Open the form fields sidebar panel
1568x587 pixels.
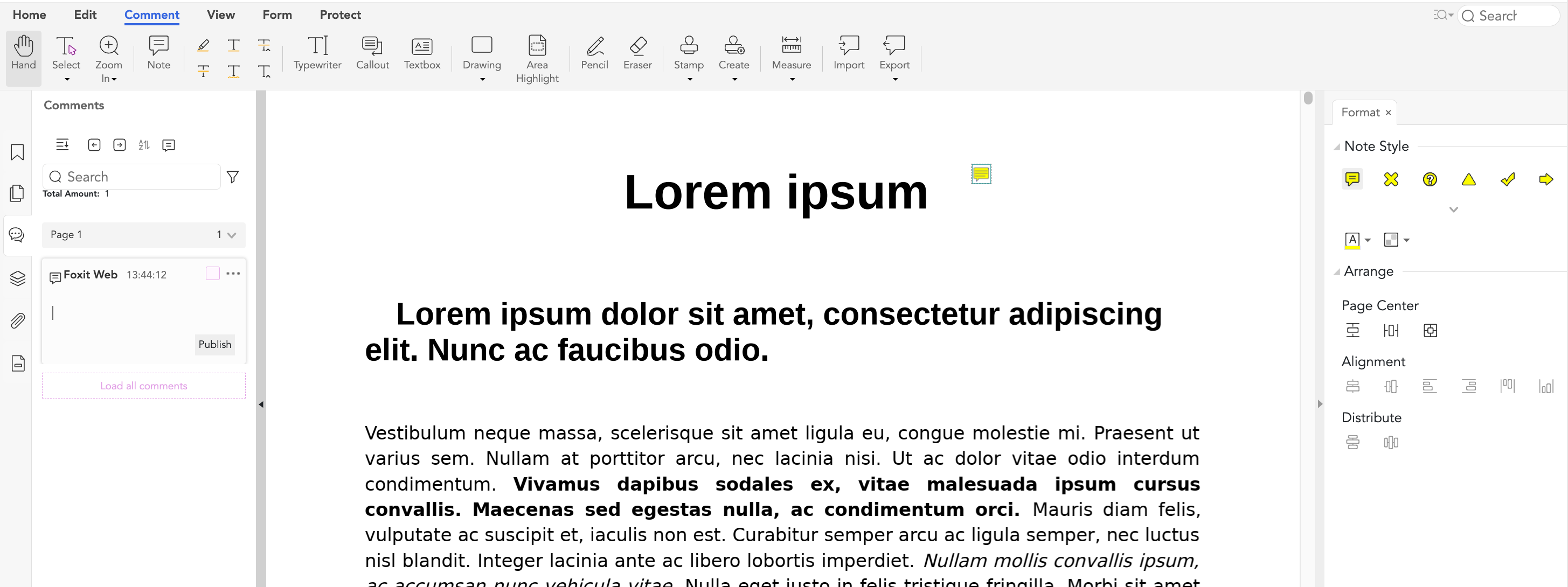[x=17, y=363]
